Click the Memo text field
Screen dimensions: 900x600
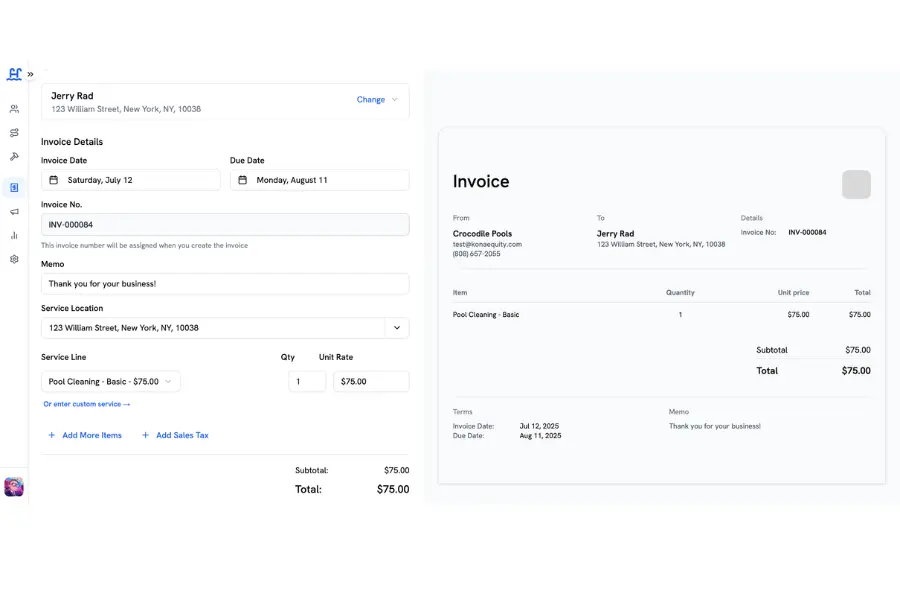point(225,284)
